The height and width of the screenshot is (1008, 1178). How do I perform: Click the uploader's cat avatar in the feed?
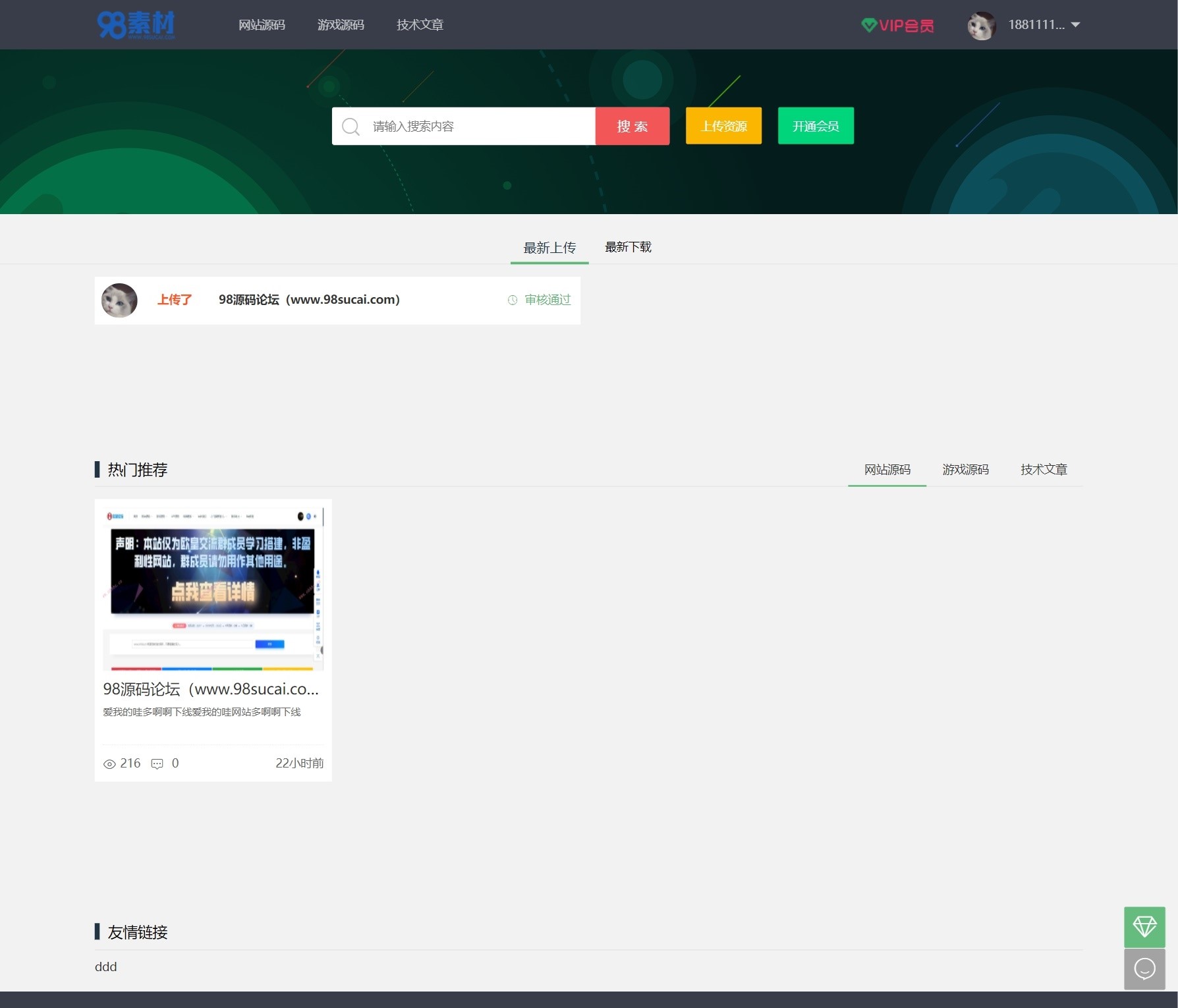[119, 300]
